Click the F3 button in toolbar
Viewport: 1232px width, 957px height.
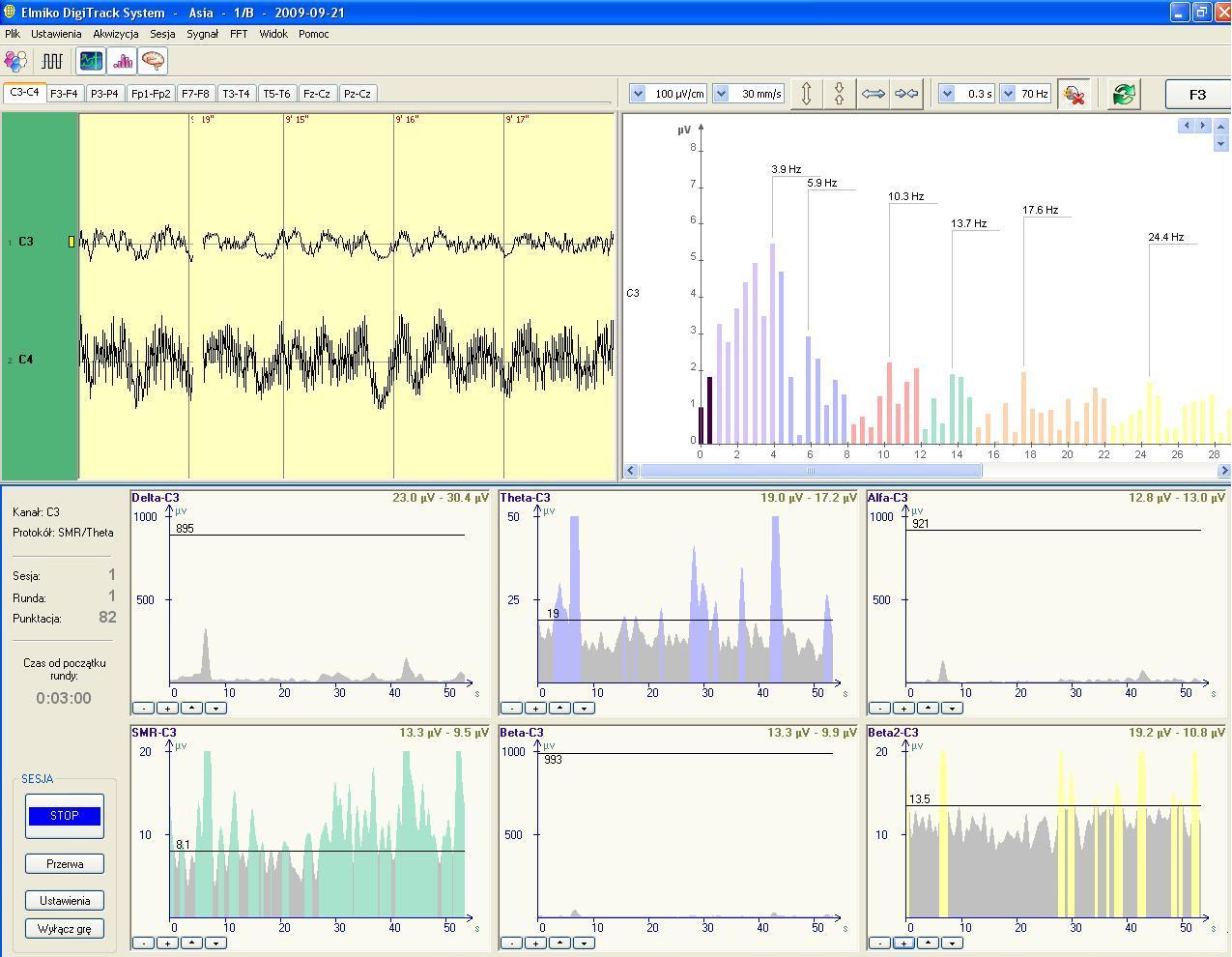[1196, 94]
